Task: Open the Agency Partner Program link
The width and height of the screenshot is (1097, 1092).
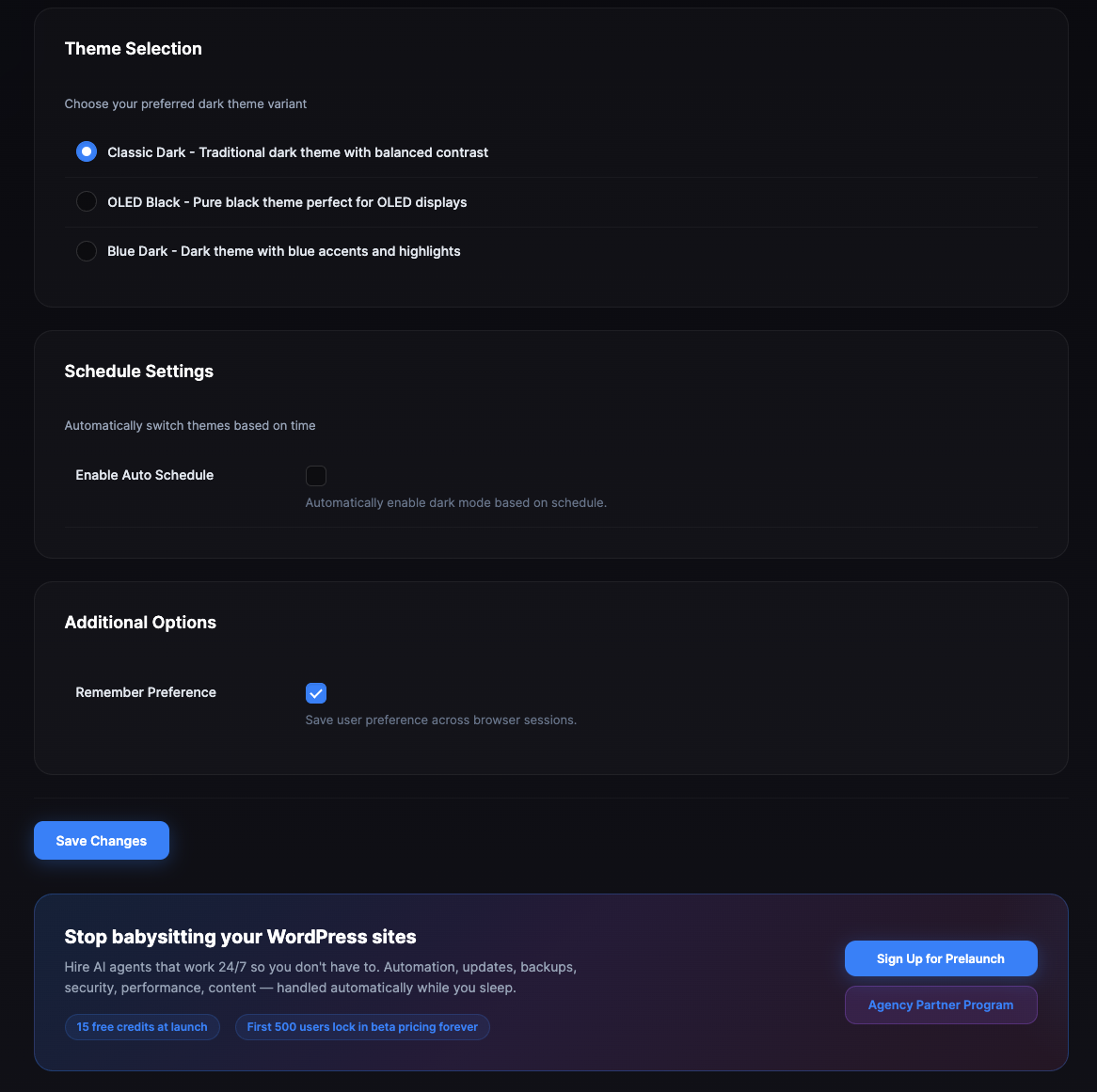Action: pos(941,1005)
